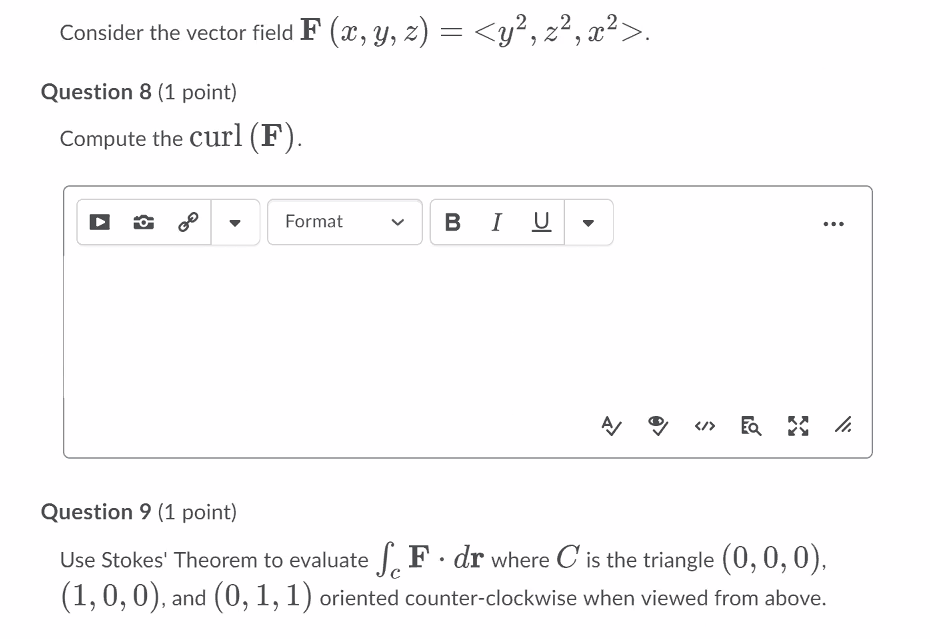Toggle italic text formatting
The height and width of the screenshot is (639, 930).
point(496,222)
